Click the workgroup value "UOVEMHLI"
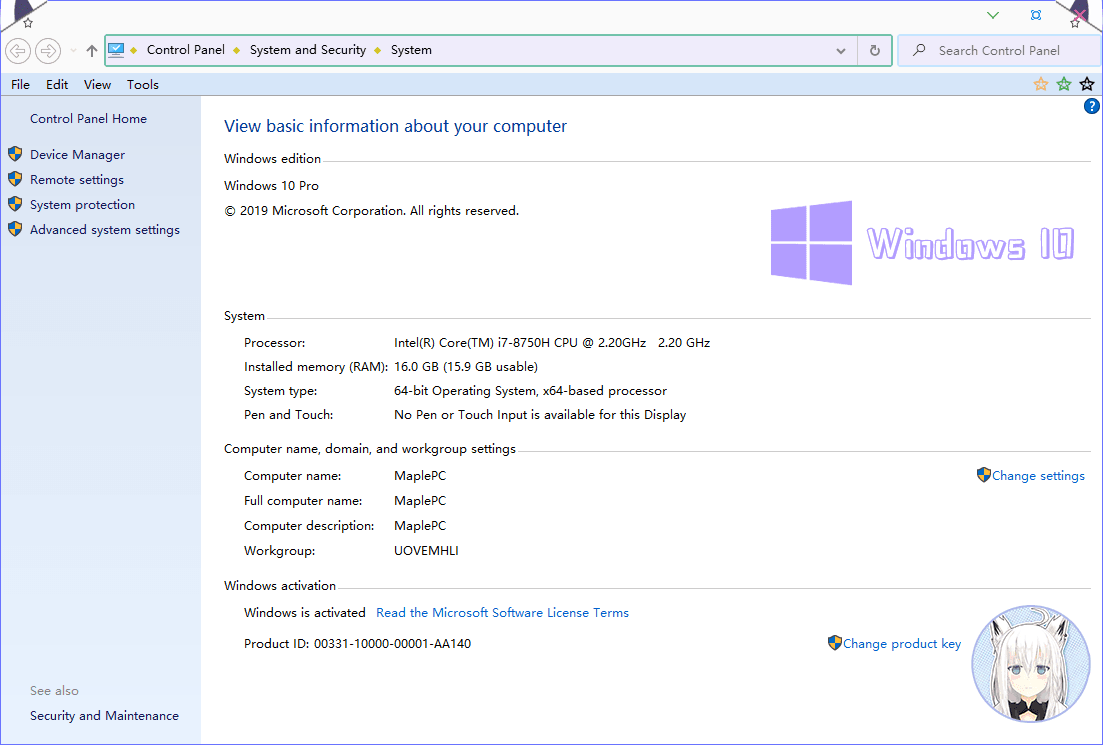The image size is (1103, 745). point(426,551)
